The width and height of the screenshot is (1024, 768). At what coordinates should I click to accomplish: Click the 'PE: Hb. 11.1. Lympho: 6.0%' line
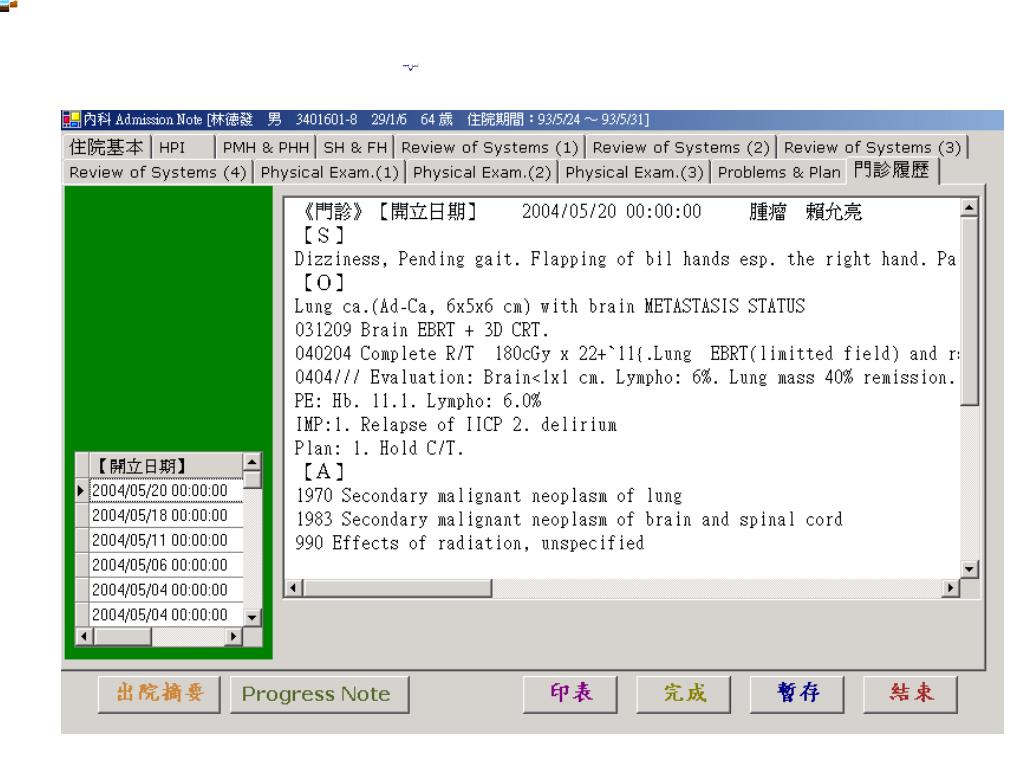(x=418, y=401)
